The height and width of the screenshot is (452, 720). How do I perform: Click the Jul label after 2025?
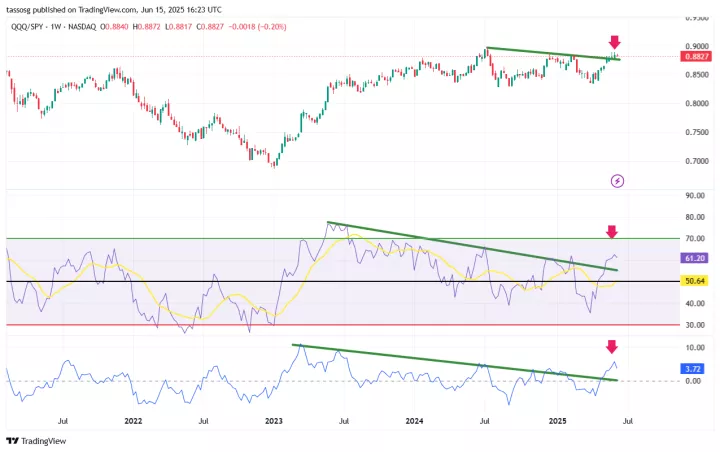pyautogui.click(x=628, y=421)
